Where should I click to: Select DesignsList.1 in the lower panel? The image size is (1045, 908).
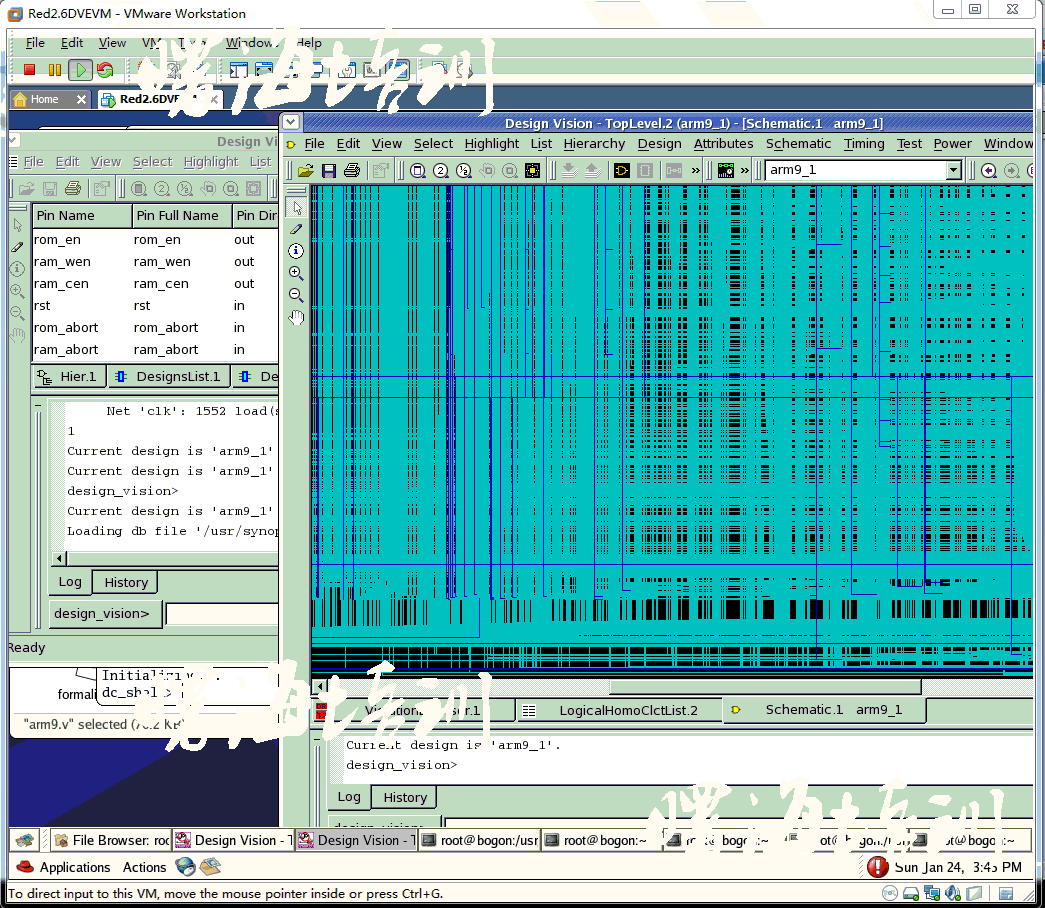pyautogui.click(x=167, y=377)
